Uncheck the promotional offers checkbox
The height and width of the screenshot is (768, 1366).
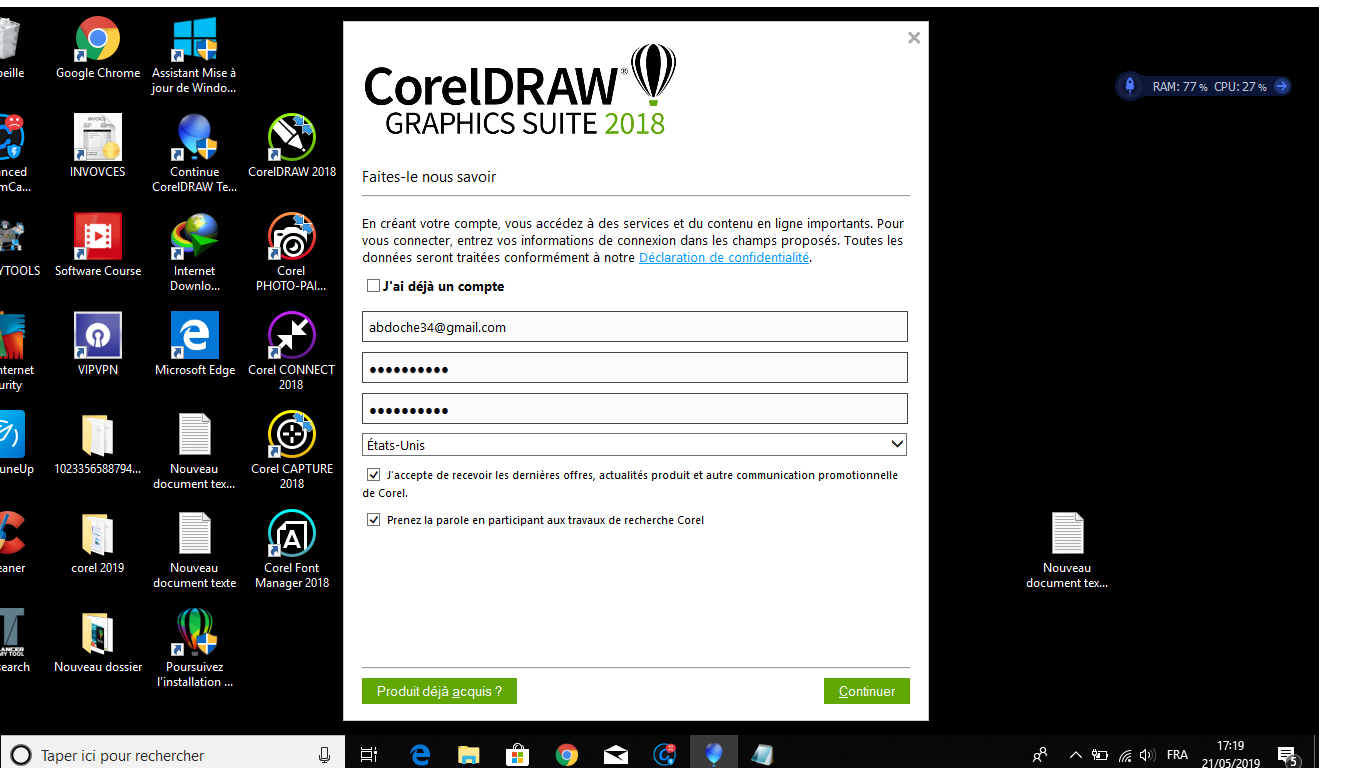[x=374, y=475]
